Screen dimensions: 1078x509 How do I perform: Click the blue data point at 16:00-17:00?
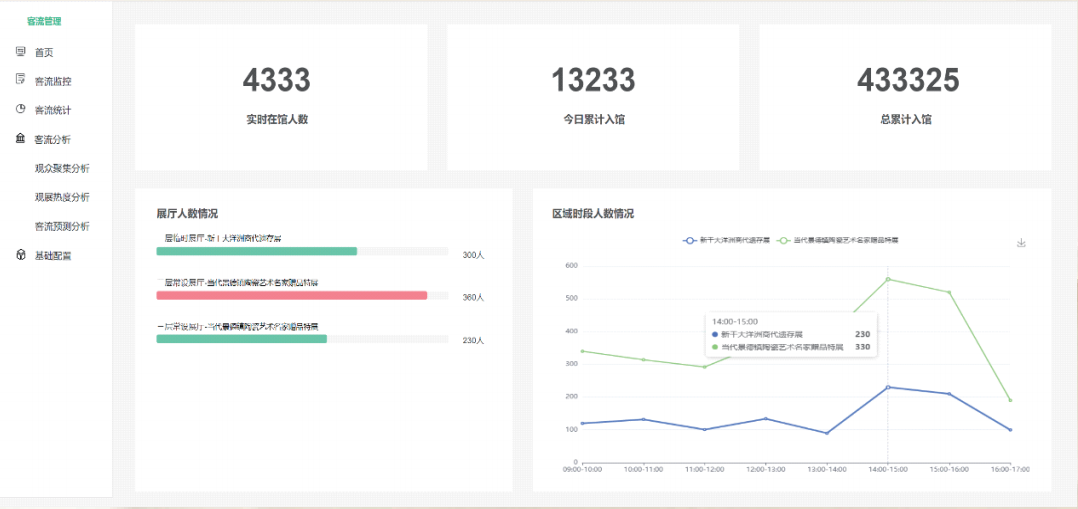click(x=1010, y=430)
